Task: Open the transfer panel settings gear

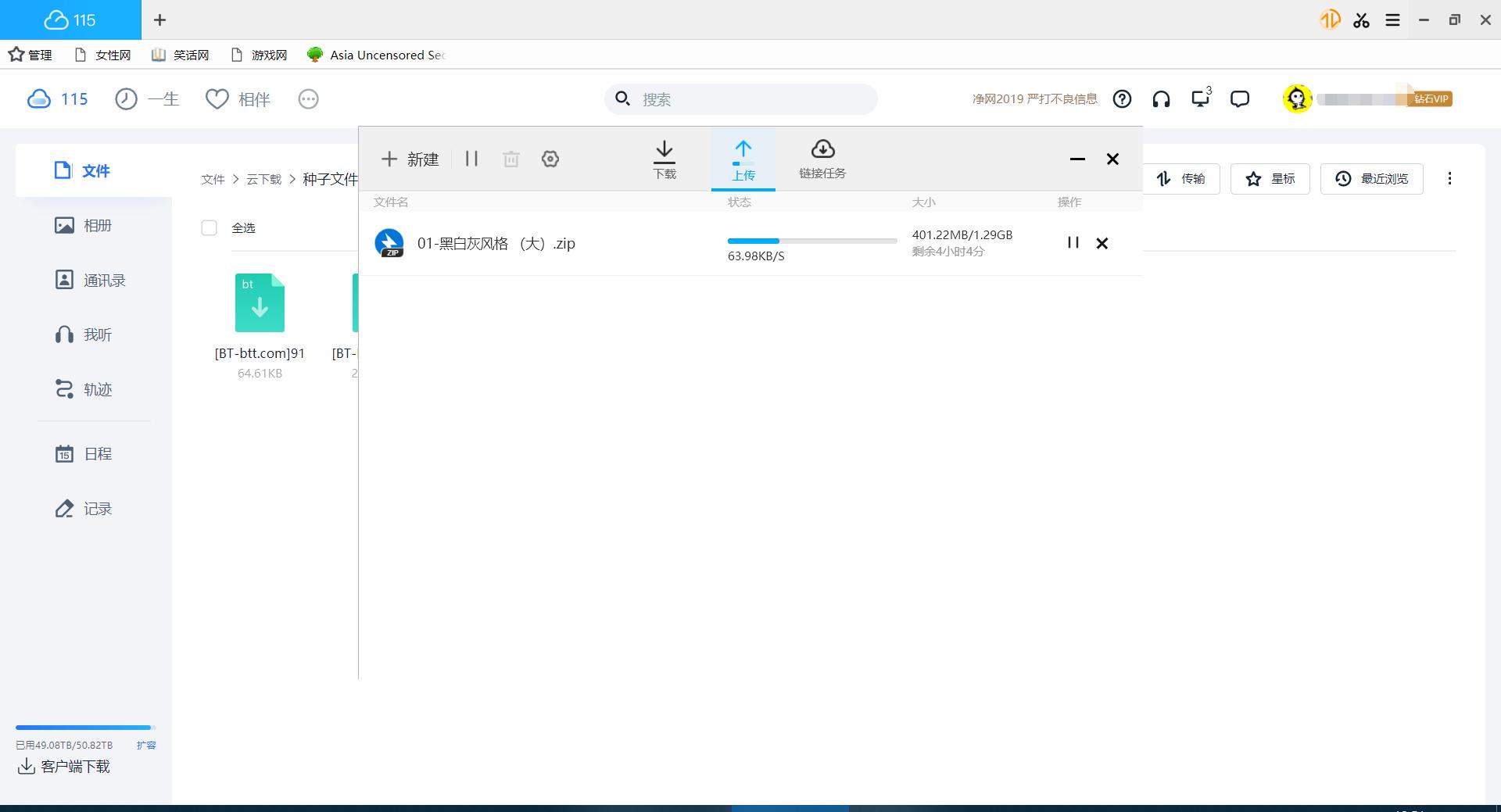Action: 550,159
